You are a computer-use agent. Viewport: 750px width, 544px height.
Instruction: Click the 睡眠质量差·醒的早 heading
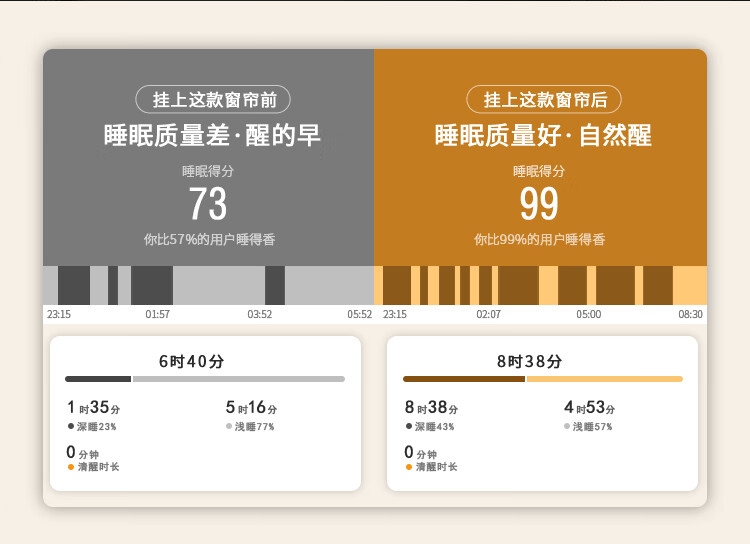(x=212, y=135)
